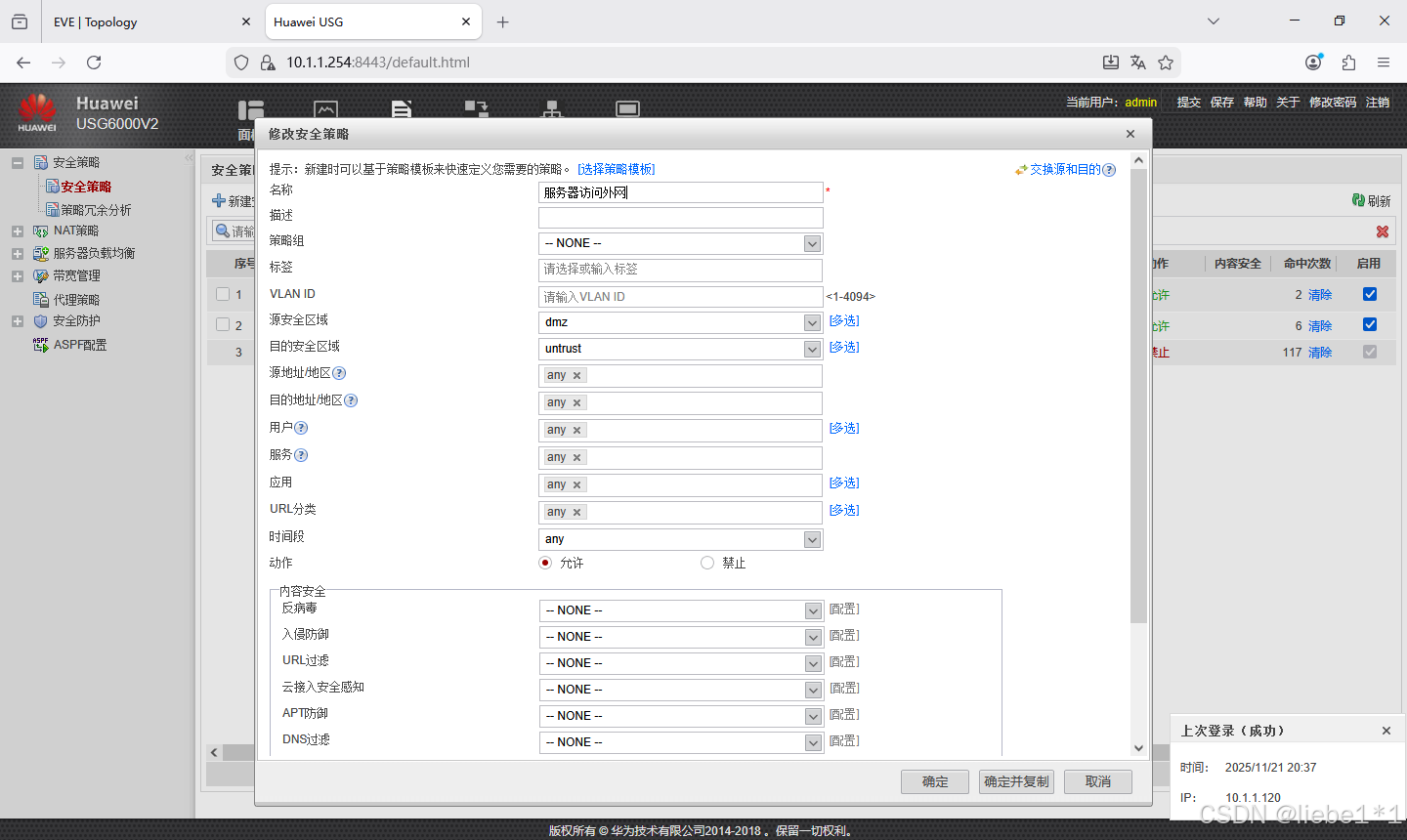Tick checkbox for policy row 2
This screenshot has width=1407, height=840.
(223, 324)
